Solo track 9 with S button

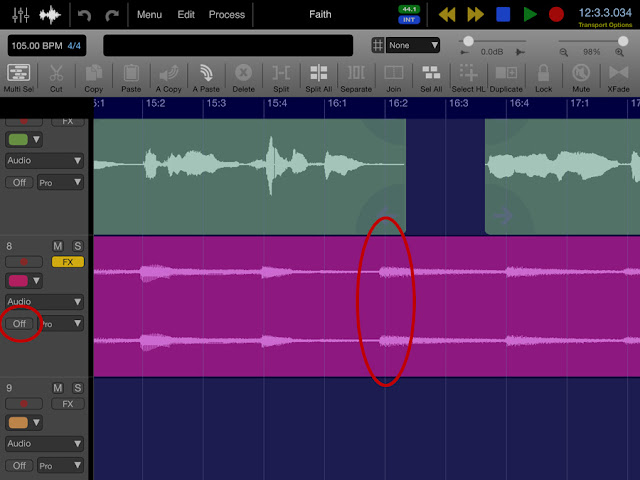click(78, 388)
